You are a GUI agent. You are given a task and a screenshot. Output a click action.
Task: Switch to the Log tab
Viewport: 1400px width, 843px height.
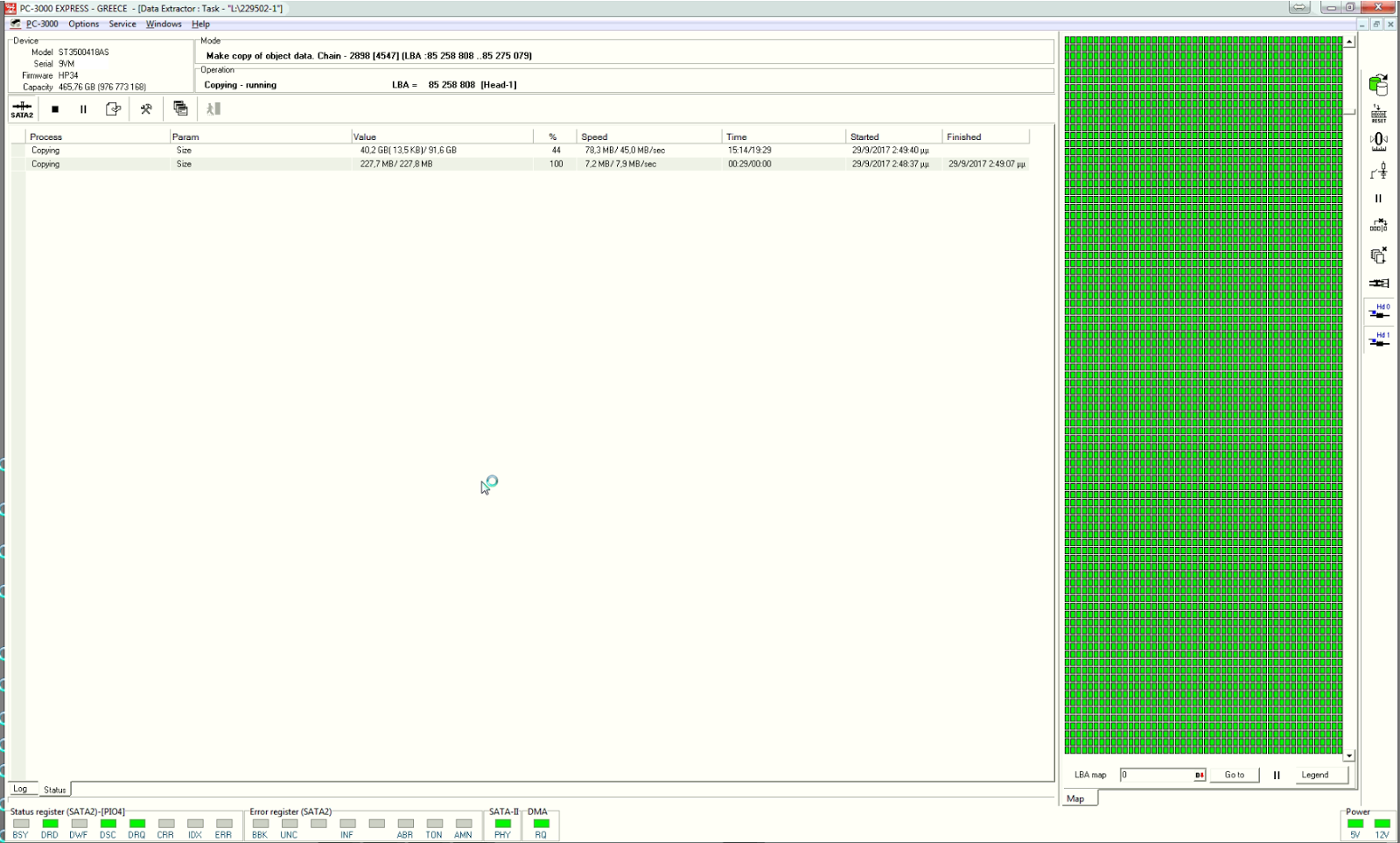tap(20, 789)
